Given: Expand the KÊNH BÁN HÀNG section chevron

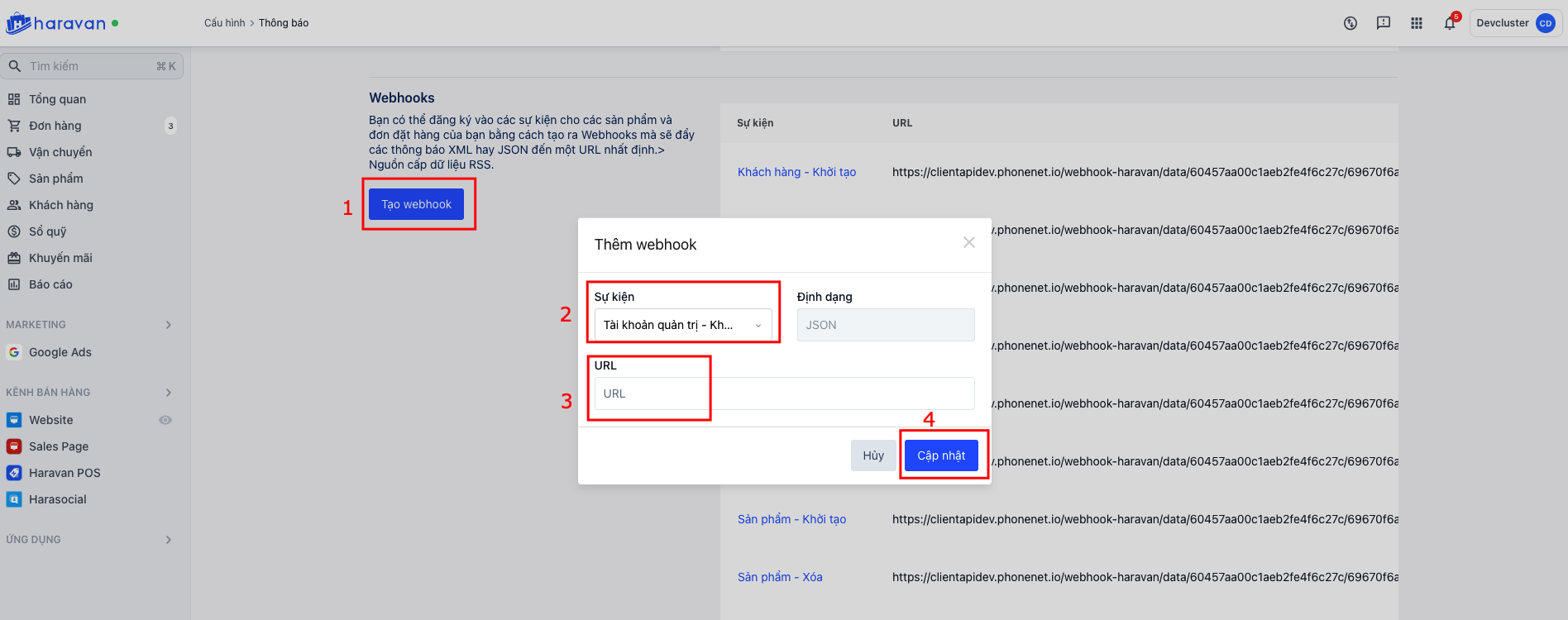Looking at the screenshot, I should [169, 393].
